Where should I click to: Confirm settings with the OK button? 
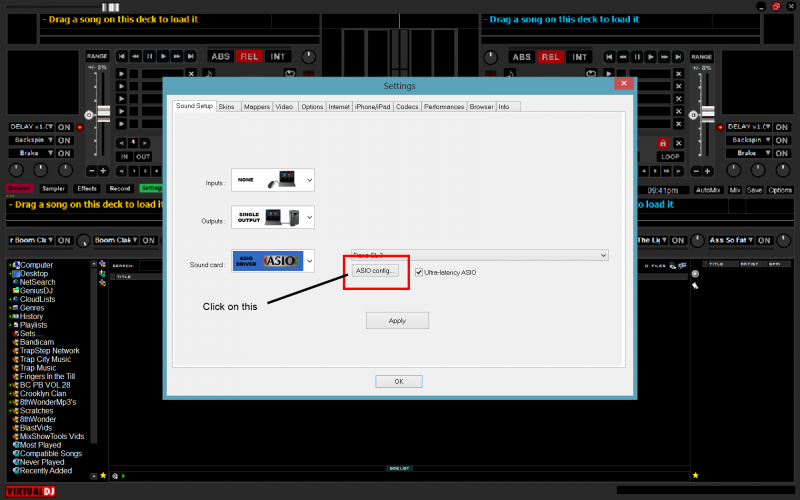point(398,381)
